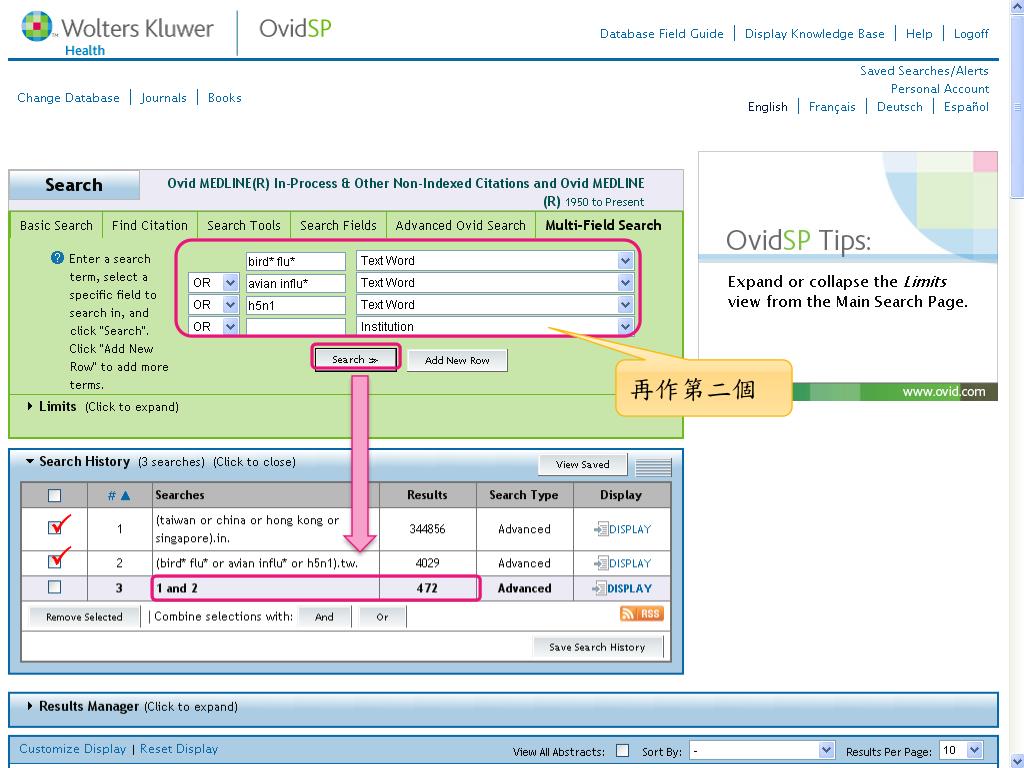Click the 472 results cell
This screenshot has height=768, width=1024.
click(427, 588)
